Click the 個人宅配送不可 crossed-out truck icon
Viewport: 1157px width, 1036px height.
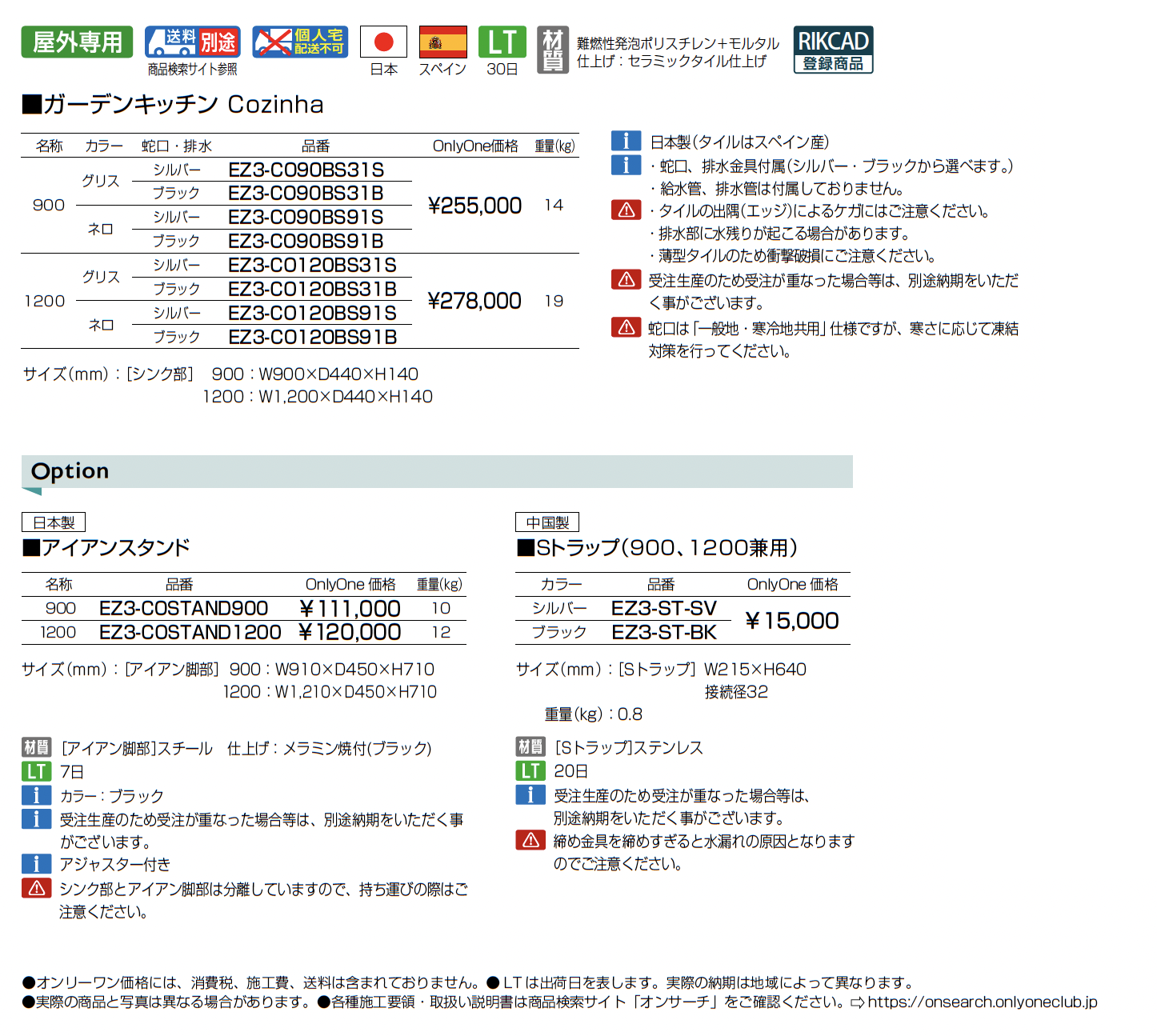(x=300, y=42)
